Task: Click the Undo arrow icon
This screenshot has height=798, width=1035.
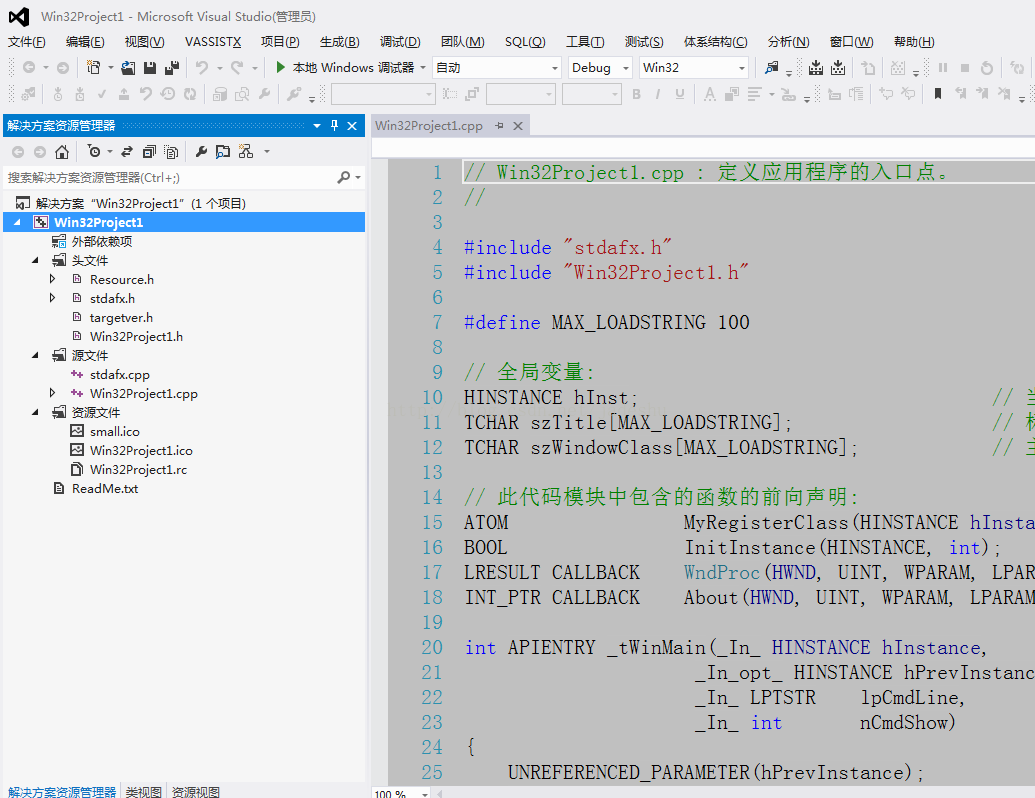Action: click(x=202, y=67)
